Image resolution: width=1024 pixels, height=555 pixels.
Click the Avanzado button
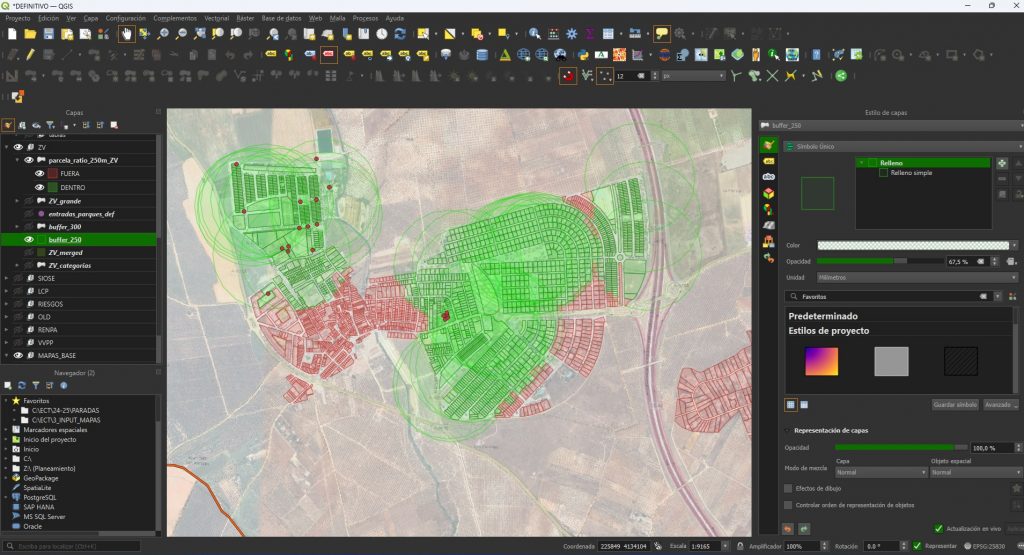point(1000,404)
